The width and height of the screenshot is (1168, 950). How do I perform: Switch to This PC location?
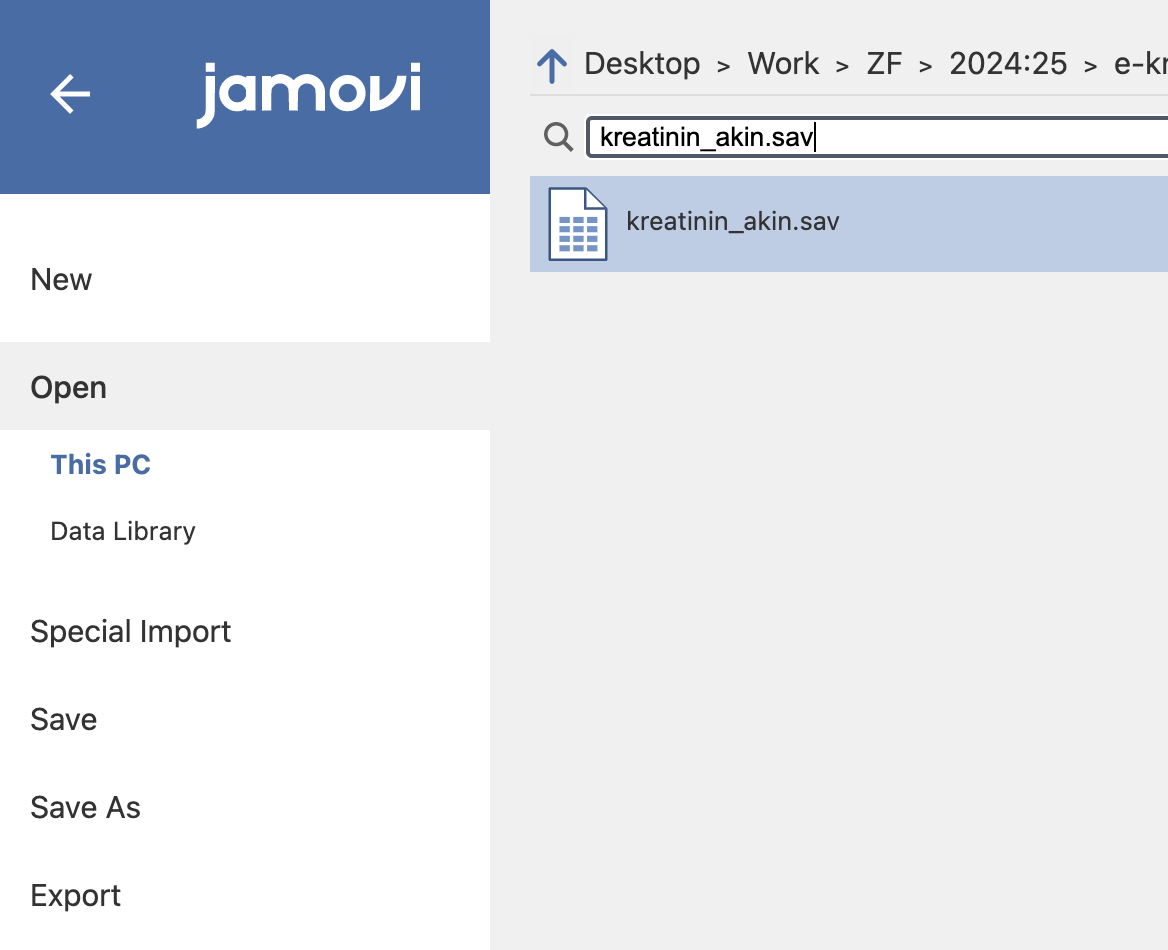coord(101,464)
